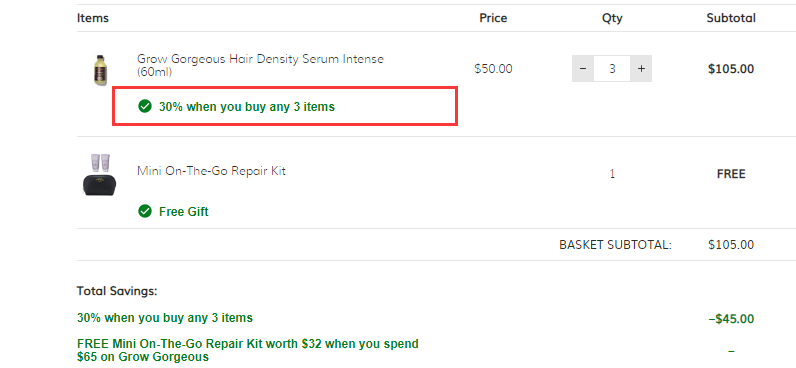Decrease serum quantity with minus button
This screenshot has height=368, width=796.
tap(583, 69)
